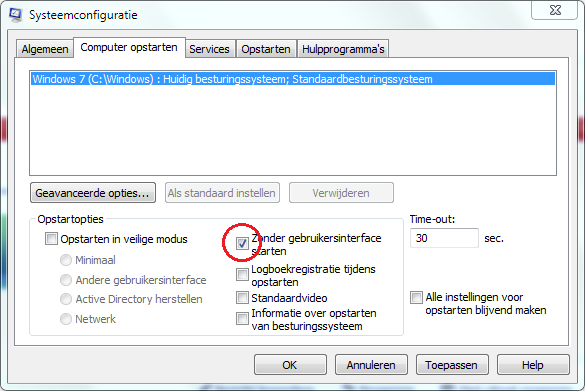Open Geavanceerde opties dialog

click(x=93, y=193)
